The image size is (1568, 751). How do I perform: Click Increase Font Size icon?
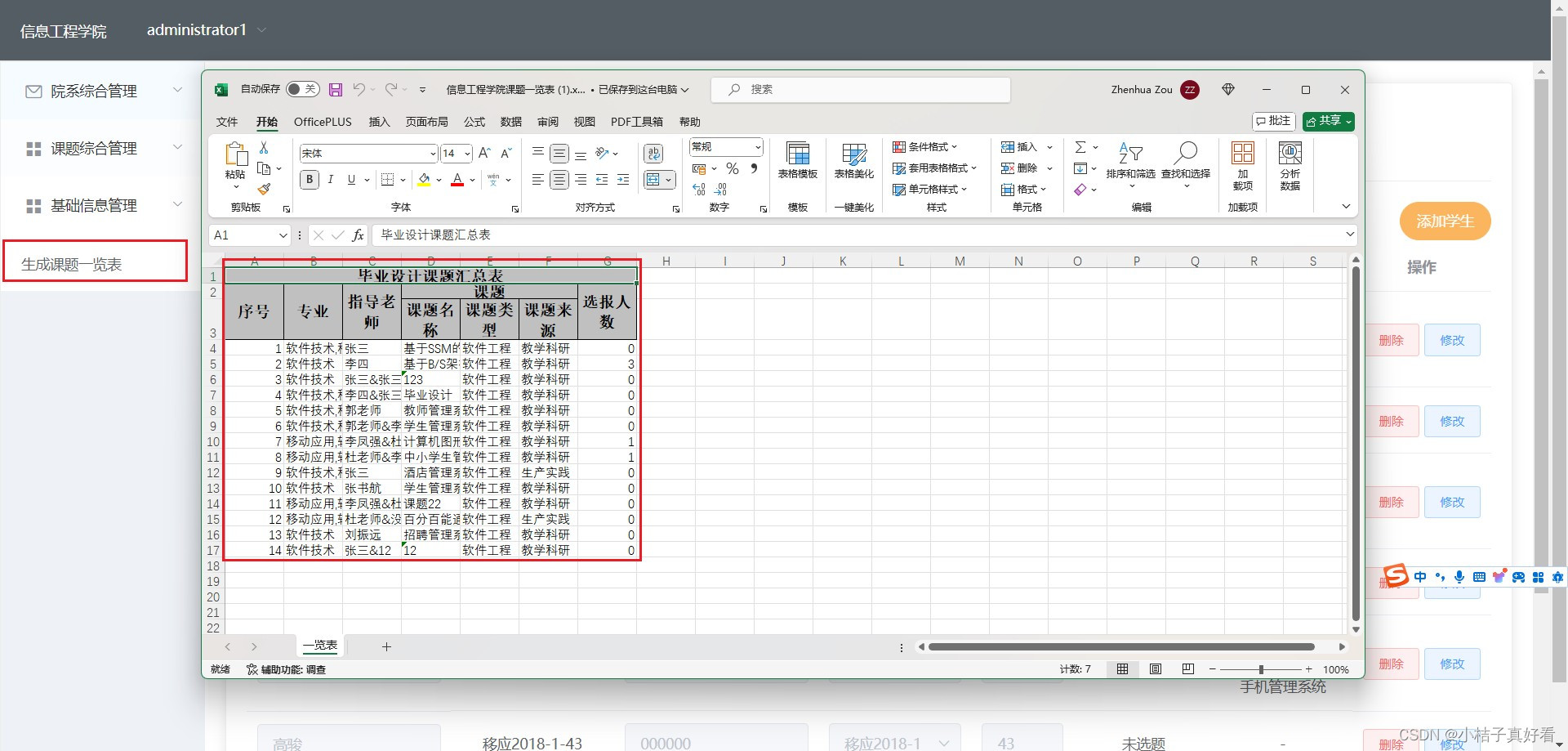point(484,153)
